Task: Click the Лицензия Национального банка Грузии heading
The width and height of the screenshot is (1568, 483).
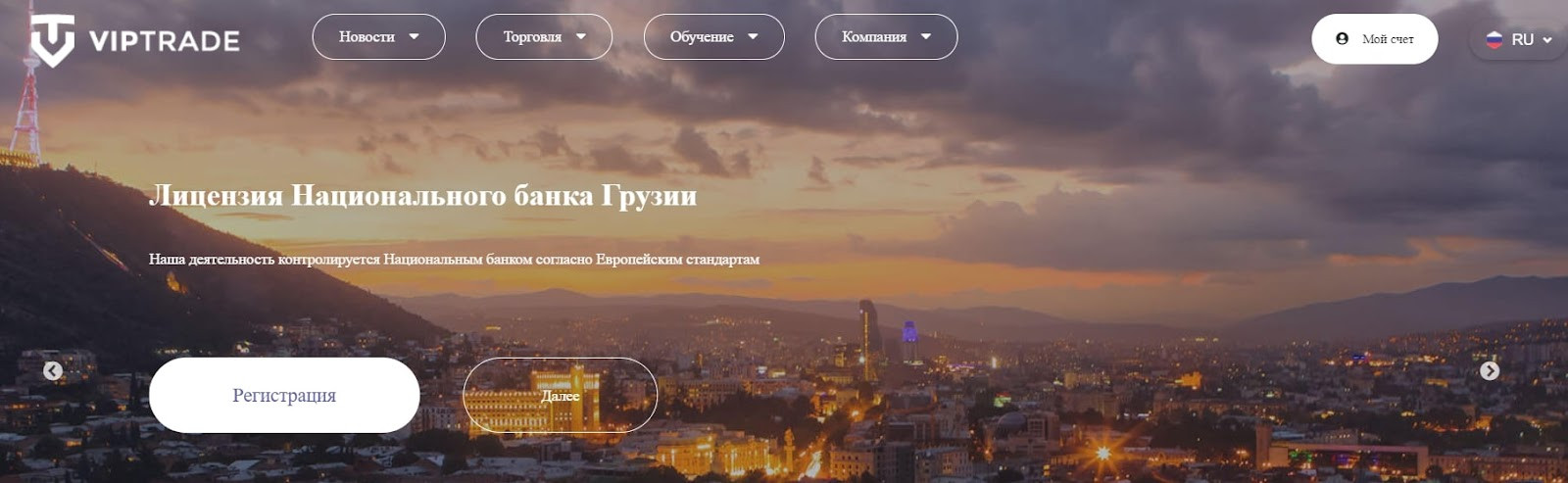Action: pos(422,195)
